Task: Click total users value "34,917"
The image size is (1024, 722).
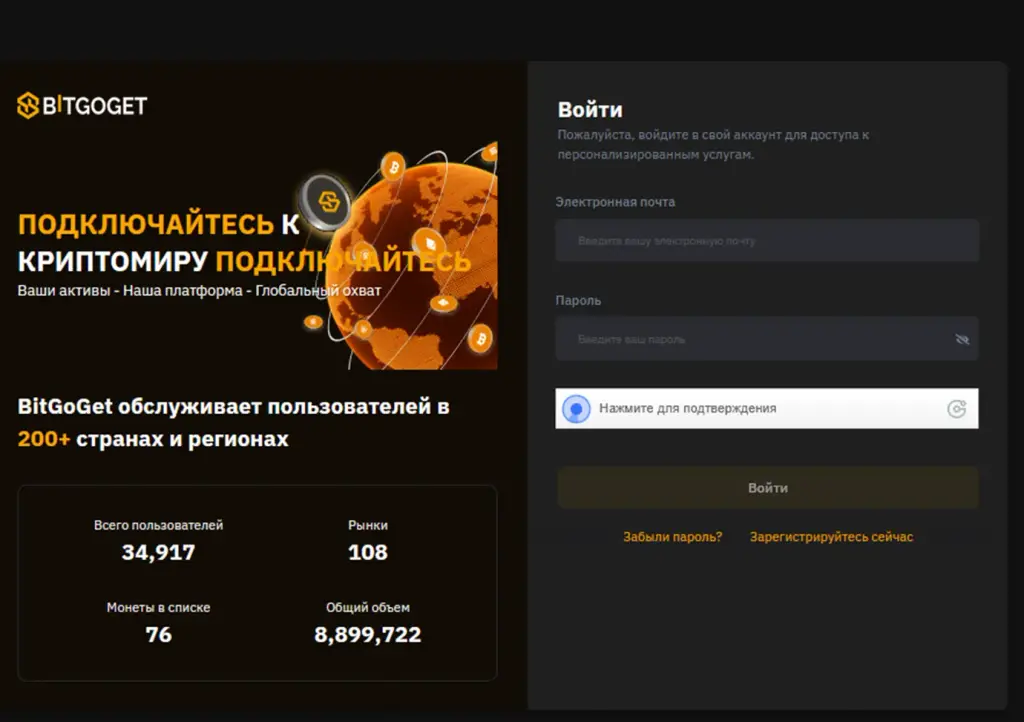Action: click(159, 552)
